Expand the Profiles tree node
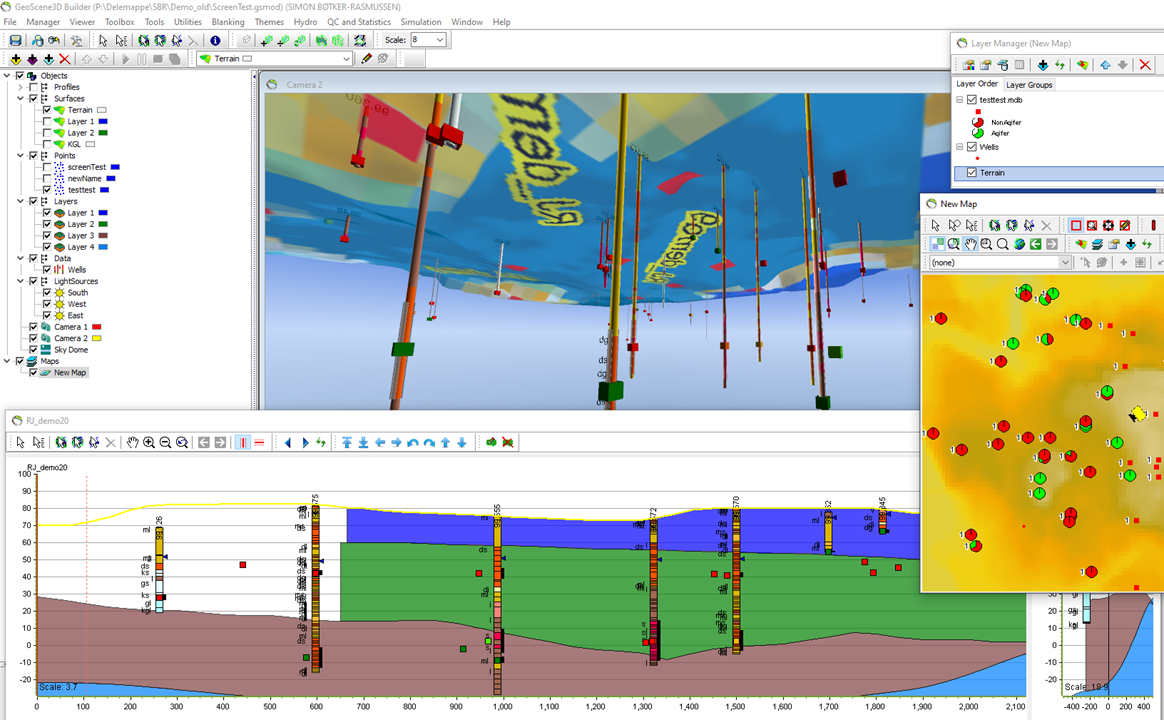 click(x=21, y=87)
